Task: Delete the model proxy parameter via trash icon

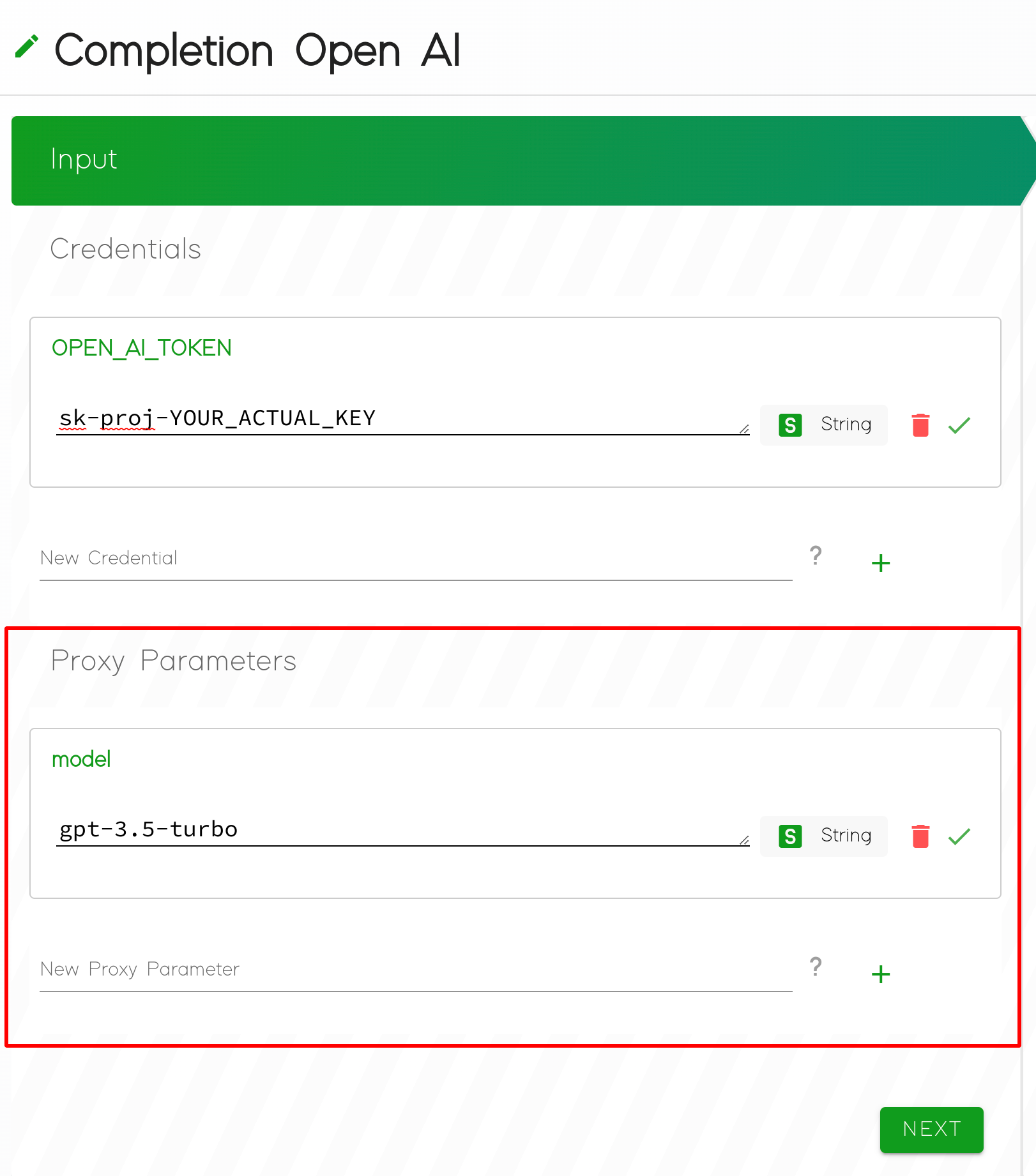Action: click(920, 836)
